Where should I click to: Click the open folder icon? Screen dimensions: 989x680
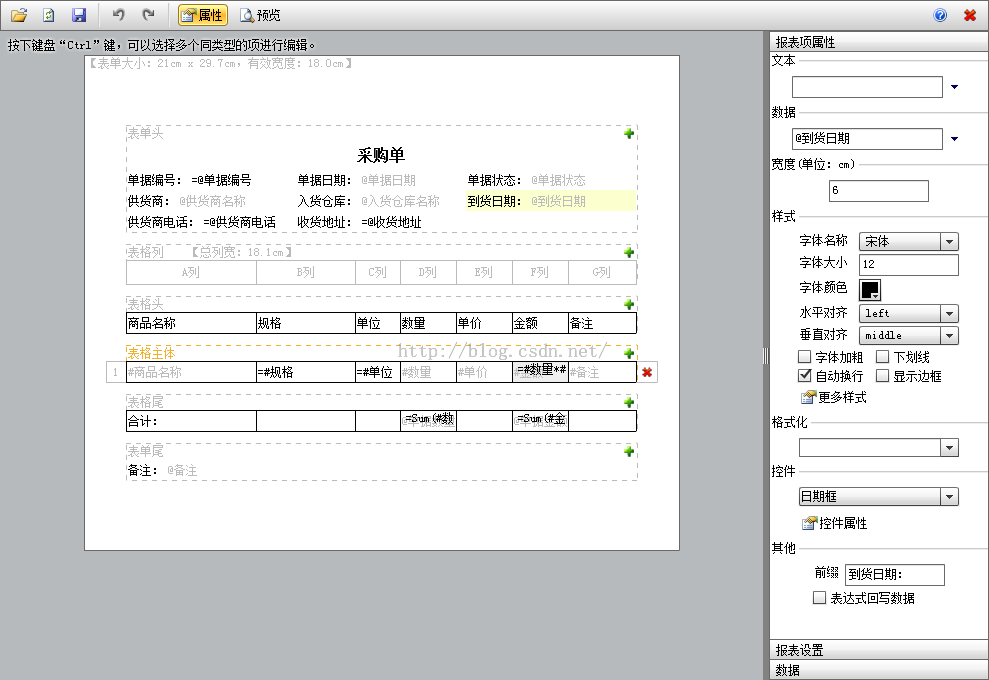pyautogui.click(x=19, y=15)
